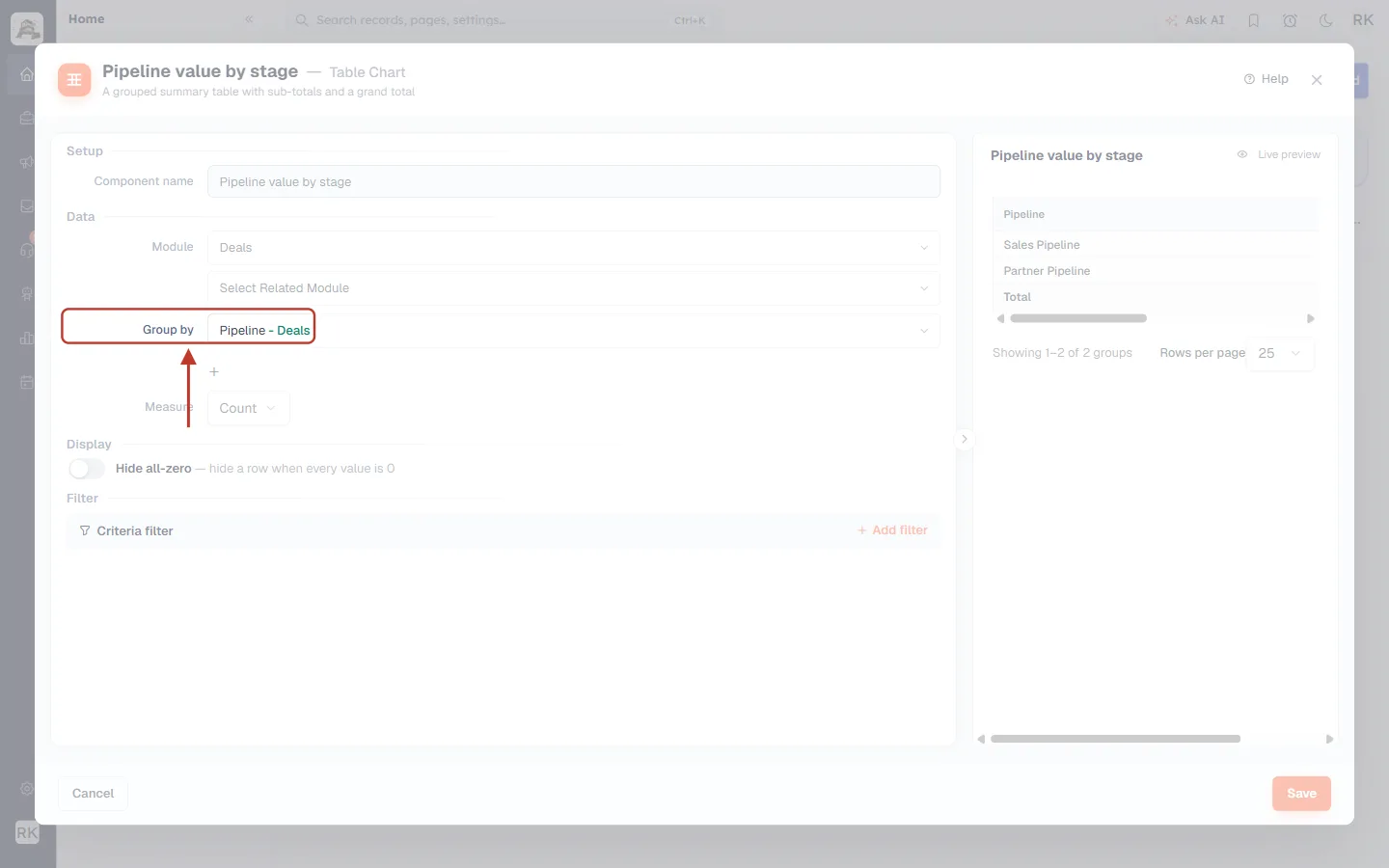Click the Total row in the preview

(x=1156, y=297)
